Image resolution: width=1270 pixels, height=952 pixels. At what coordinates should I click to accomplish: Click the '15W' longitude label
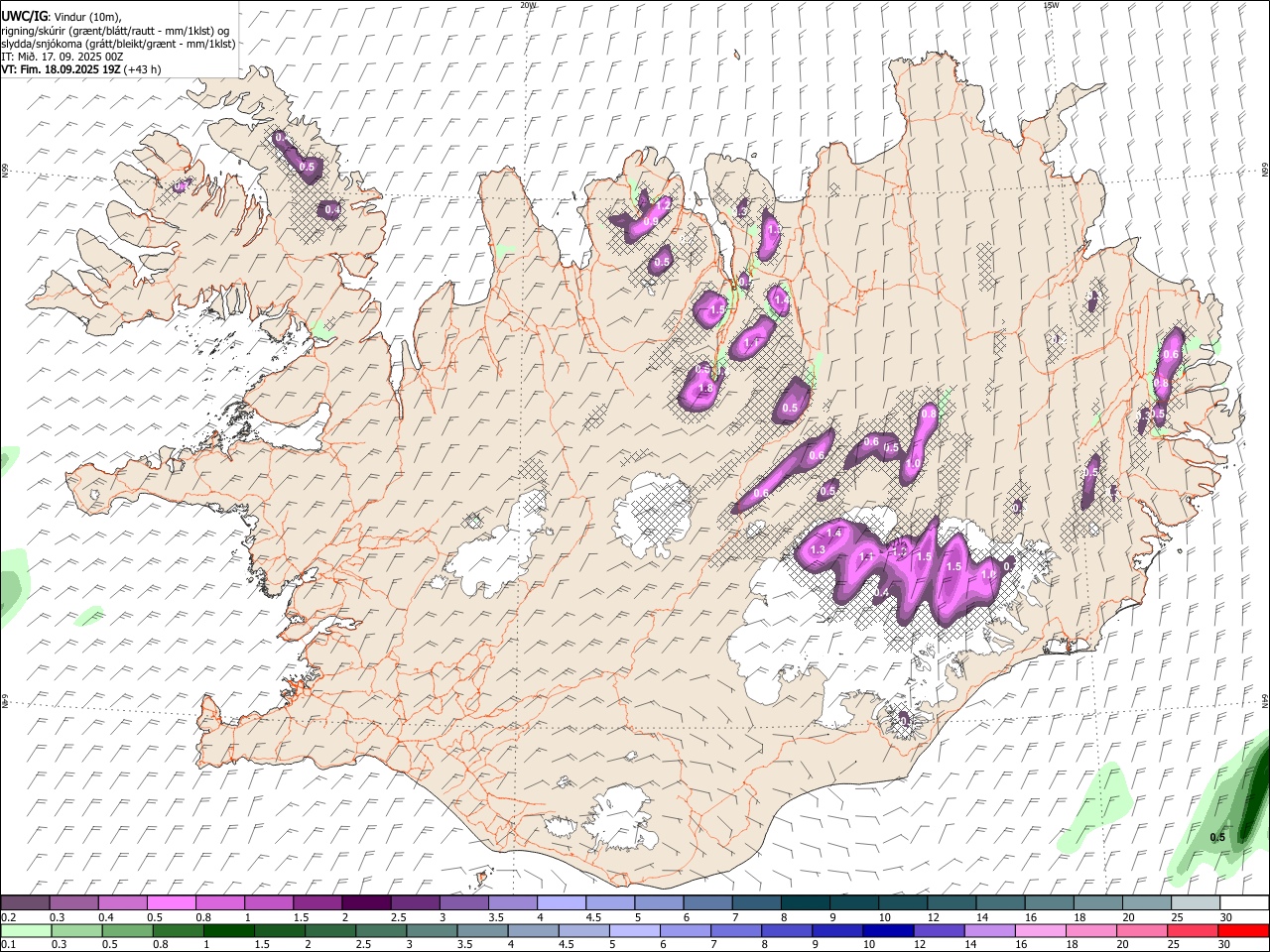coord(1051,5)
